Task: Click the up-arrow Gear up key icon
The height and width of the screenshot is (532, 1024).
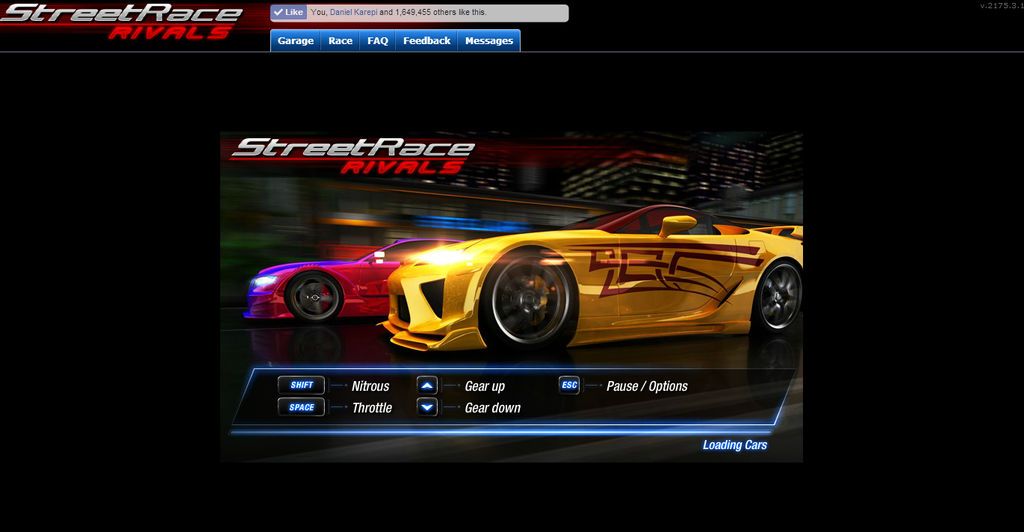Action: tap(427, 386)
